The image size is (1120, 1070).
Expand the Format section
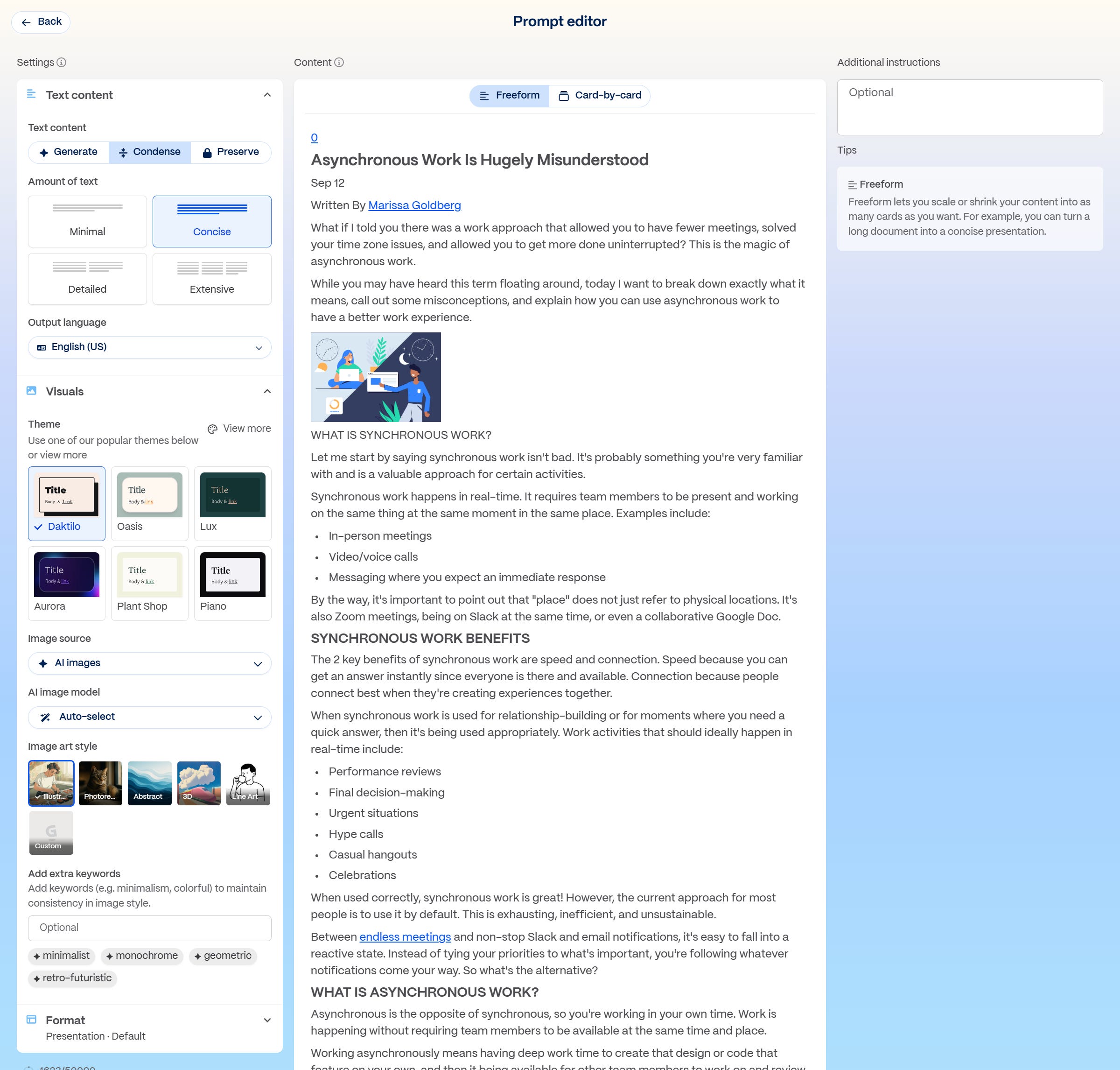point(267,1021)
